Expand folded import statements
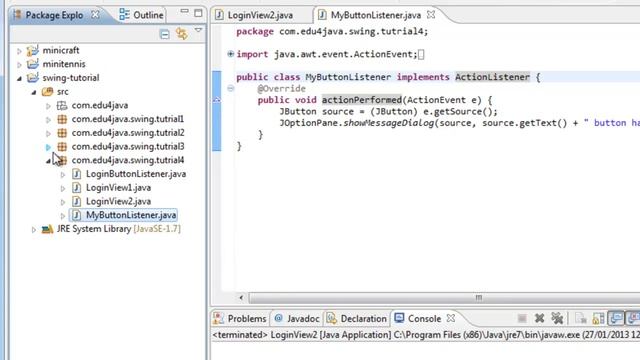This screenshot has height=360, width=640. pos(231,53)
